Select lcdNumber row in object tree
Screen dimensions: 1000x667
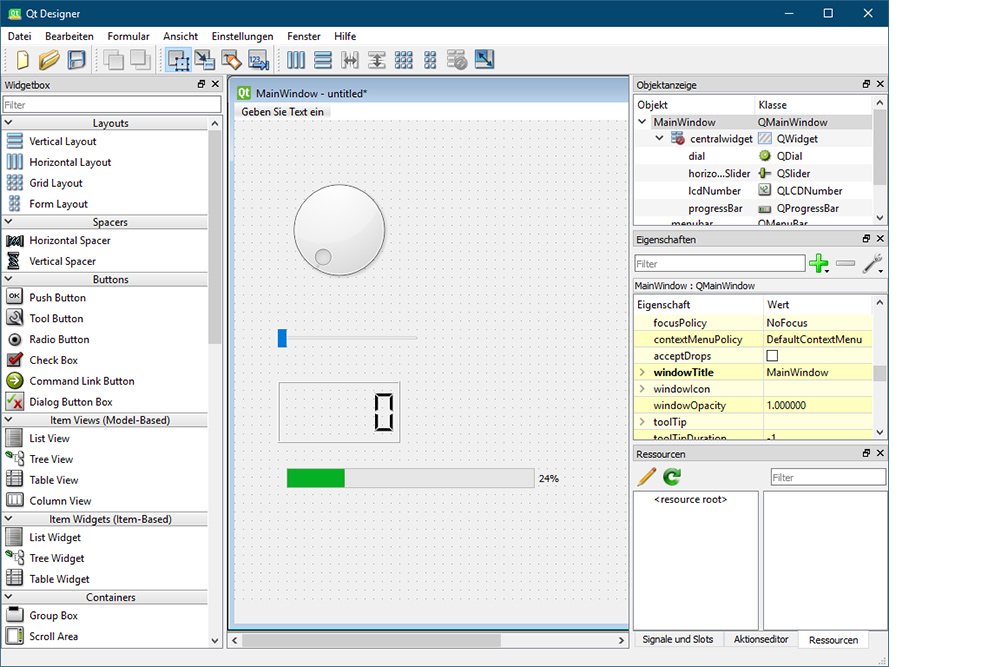(753, 191)
